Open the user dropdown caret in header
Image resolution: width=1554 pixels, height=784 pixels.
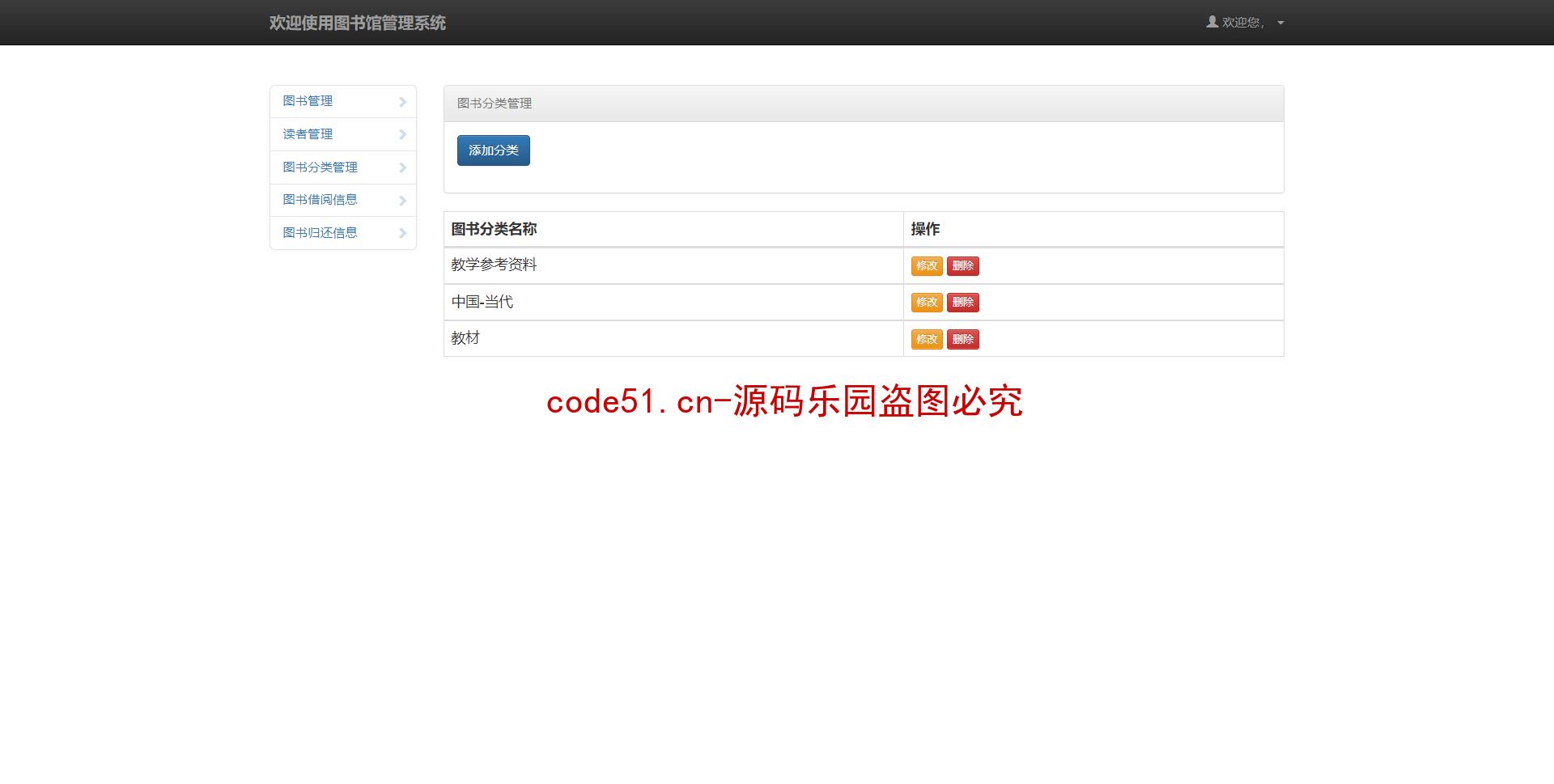[x=1280, y=23]
